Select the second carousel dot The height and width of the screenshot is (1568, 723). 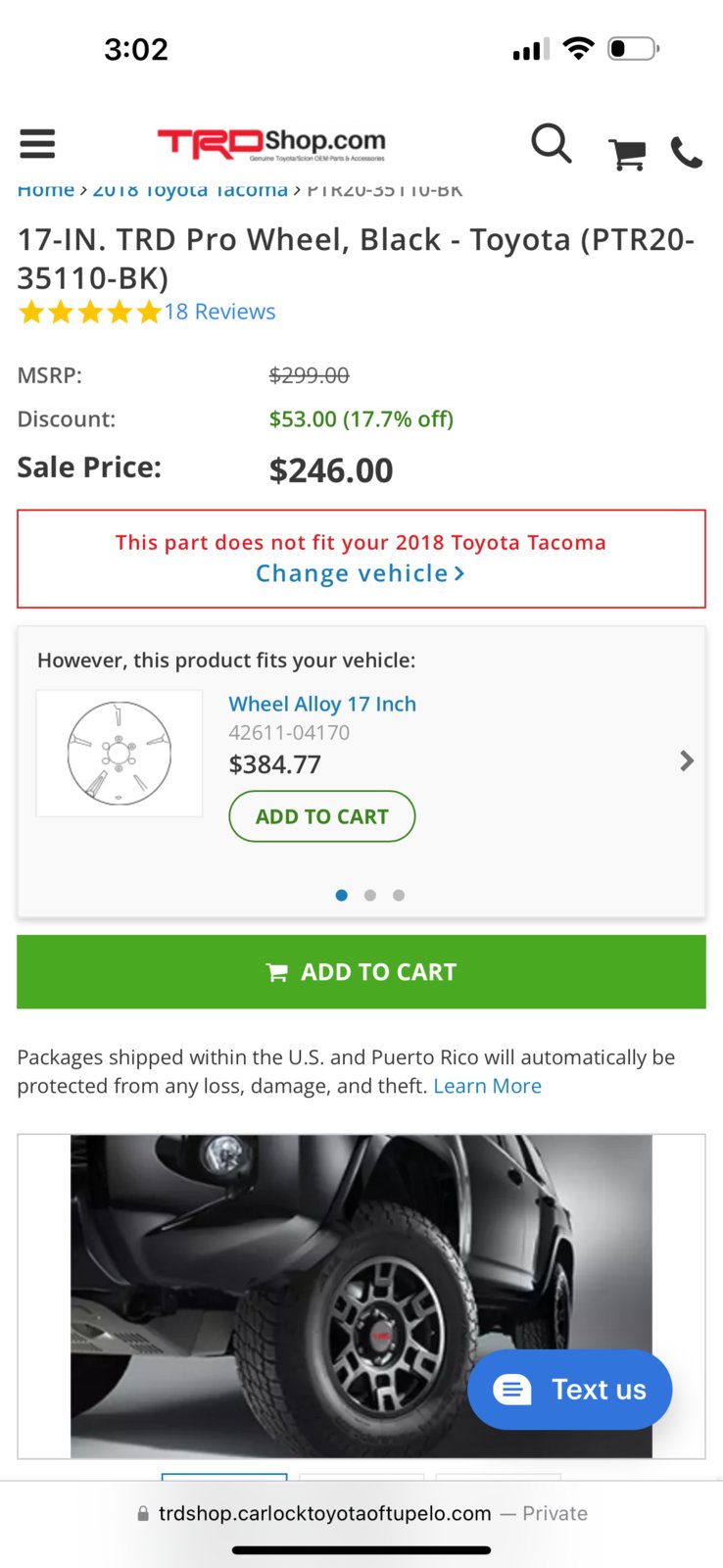click(x=370, y=895)
